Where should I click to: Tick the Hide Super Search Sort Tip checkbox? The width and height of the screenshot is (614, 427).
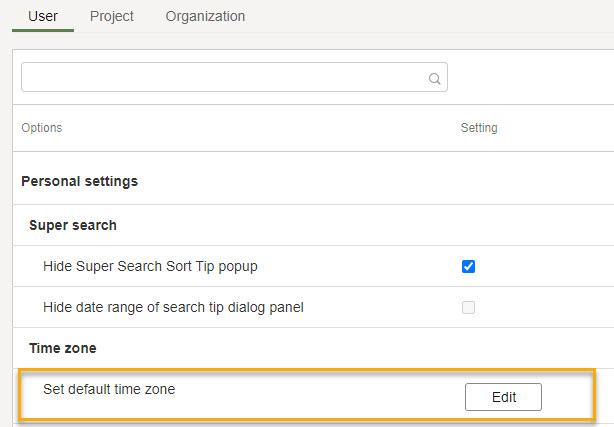click(x=468, y=266)
